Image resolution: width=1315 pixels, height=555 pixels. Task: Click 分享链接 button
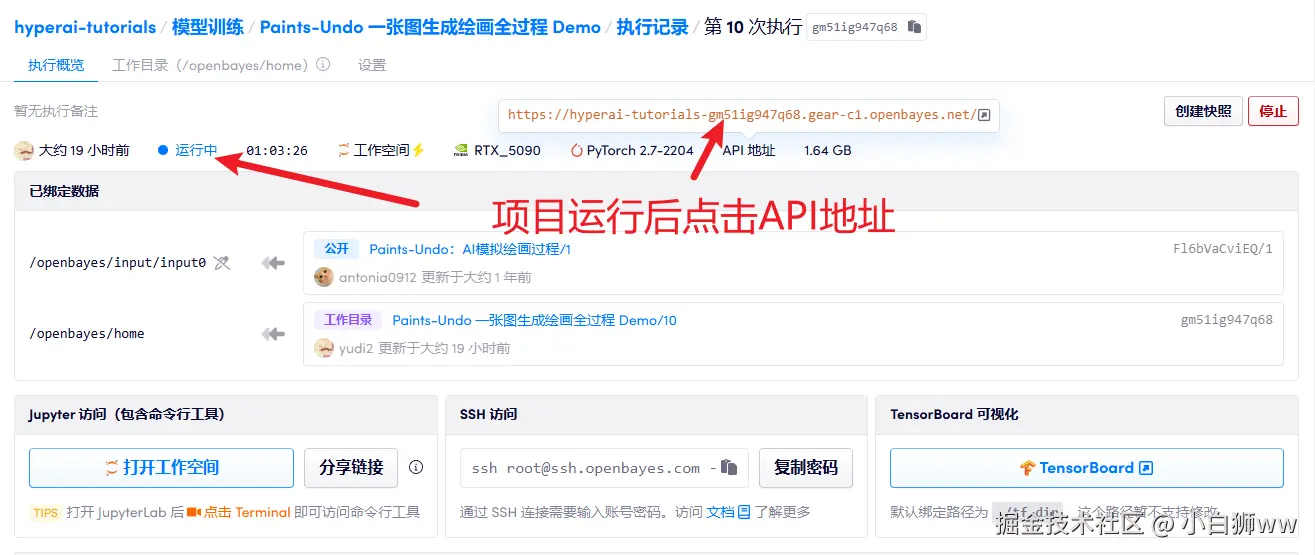[x=351, y=467]
